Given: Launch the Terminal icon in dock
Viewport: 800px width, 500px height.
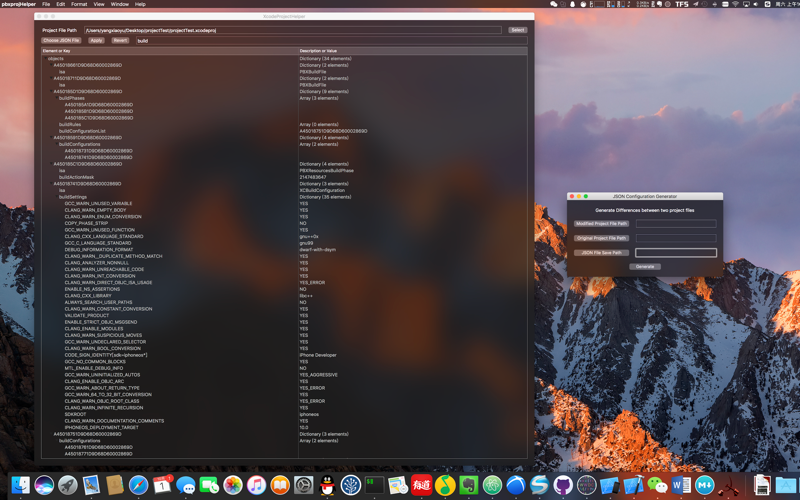Looking at the screenshot, I should point(374,485).
